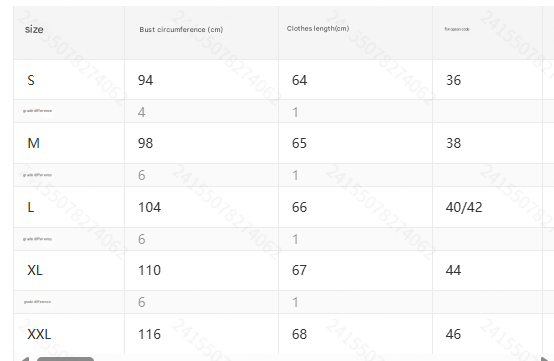Select the 40/42 European code cell
The width and height of the screenshot is (554, 361).
487,207
